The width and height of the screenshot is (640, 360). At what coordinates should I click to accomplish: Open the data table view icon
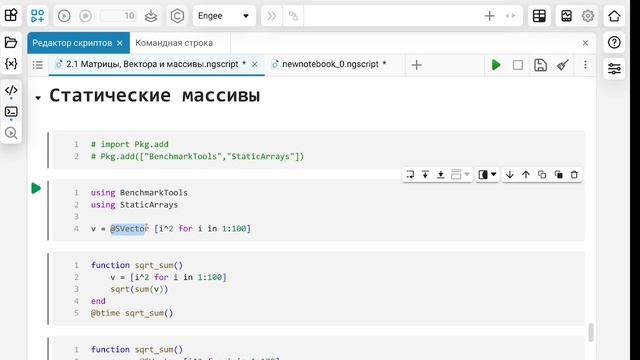pos(539,16)
